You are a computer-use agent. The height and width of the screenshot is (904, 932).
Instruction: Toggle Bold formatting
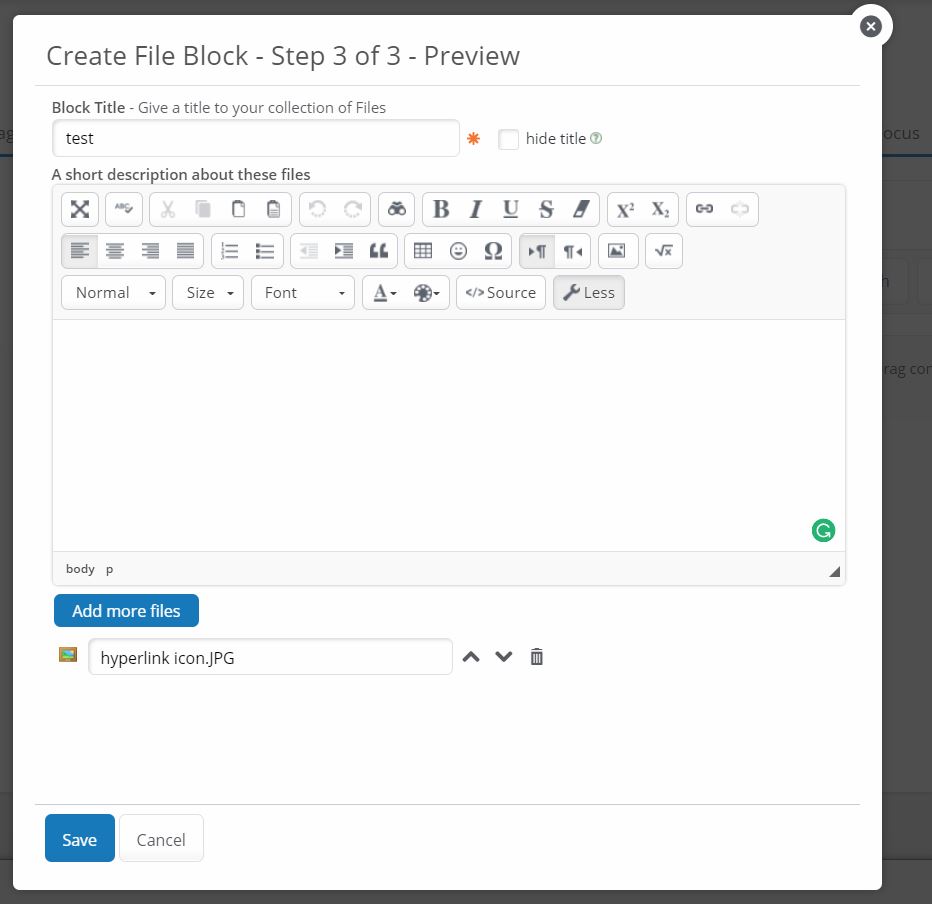pos(441,209)
